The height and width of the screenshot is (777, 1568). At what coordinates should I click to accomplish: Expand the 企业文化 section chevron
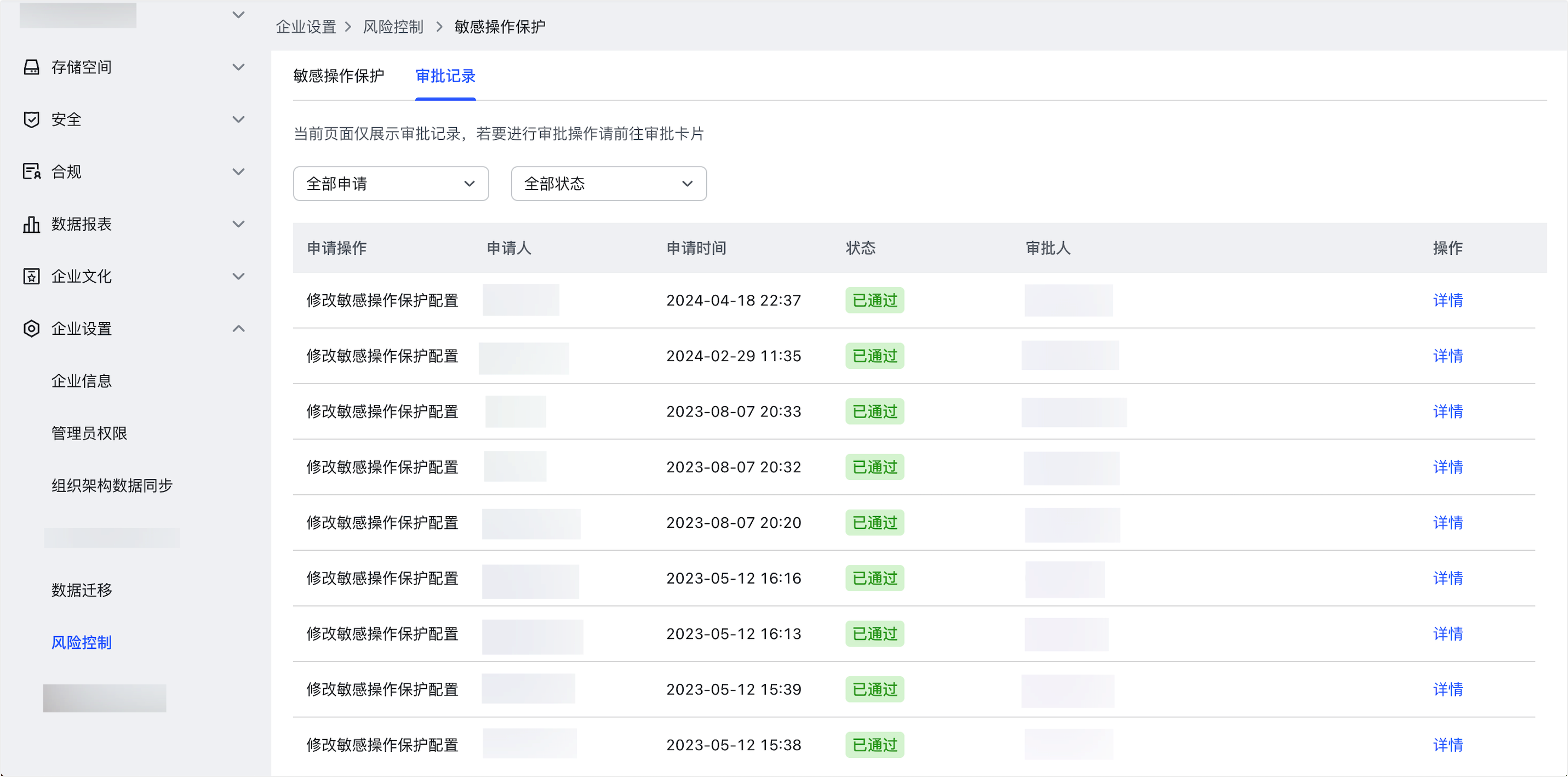(x=239, y=277)
